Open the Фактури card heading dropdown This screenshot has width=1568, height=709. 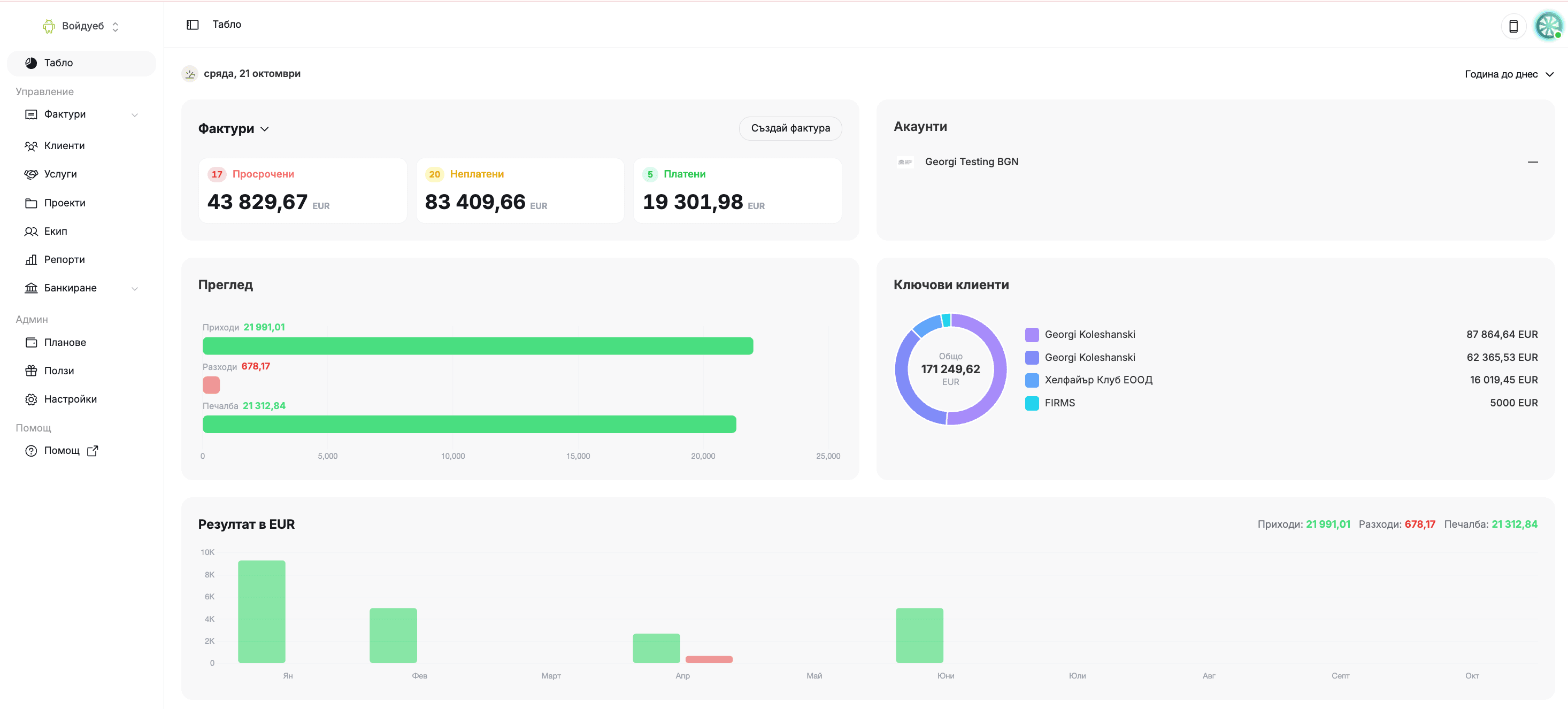point(234,129)
